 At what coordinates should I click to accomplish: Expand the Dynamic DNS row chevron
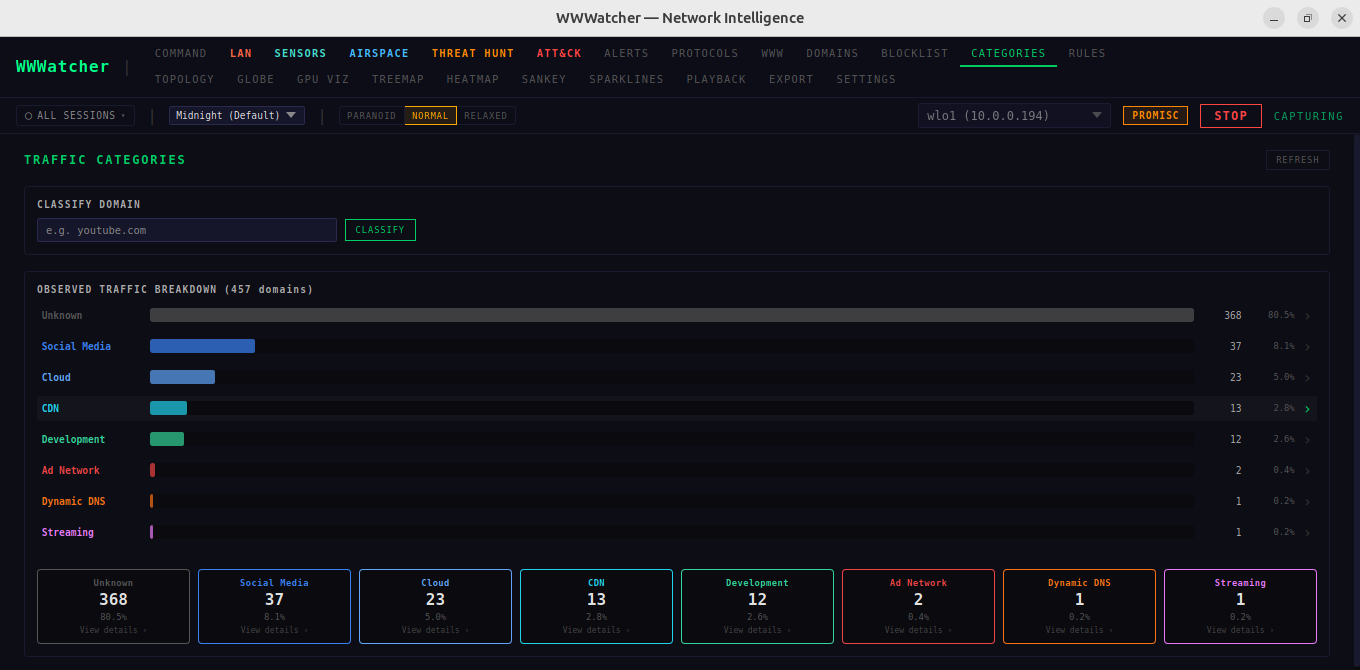(1308, 502)
